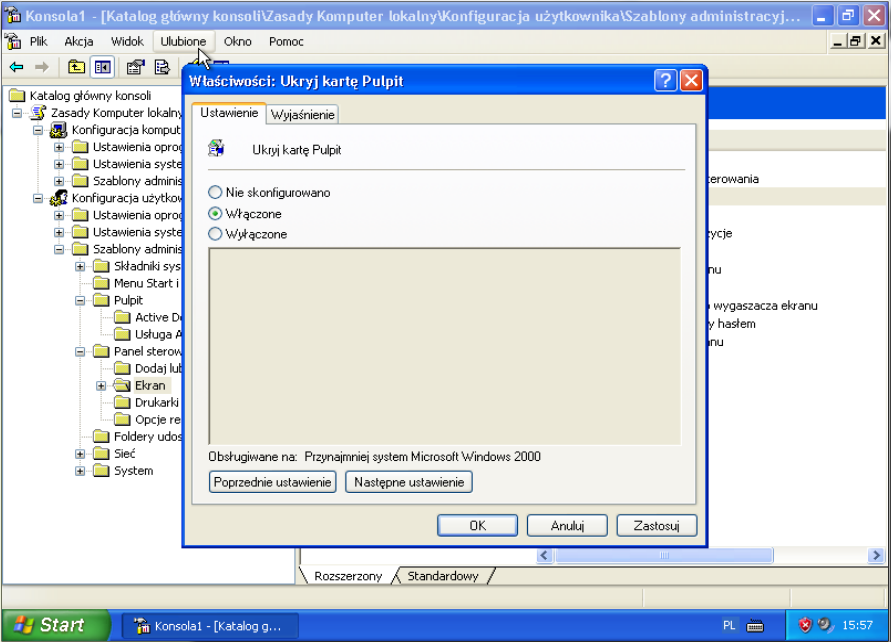
Task: Click the Properties toolbar icon
Action: [134, 67]
